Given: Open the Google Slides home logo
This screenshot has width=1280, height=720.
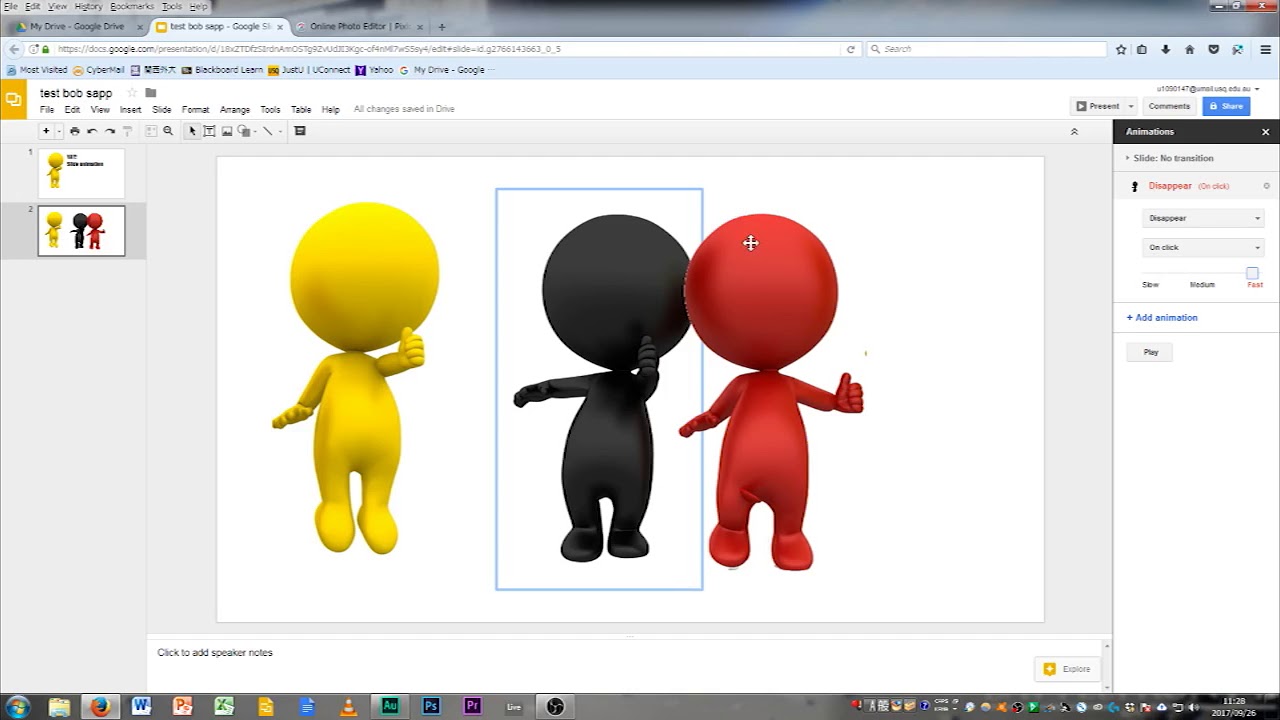Looking at the screenshot, I should tap(13, 99).
